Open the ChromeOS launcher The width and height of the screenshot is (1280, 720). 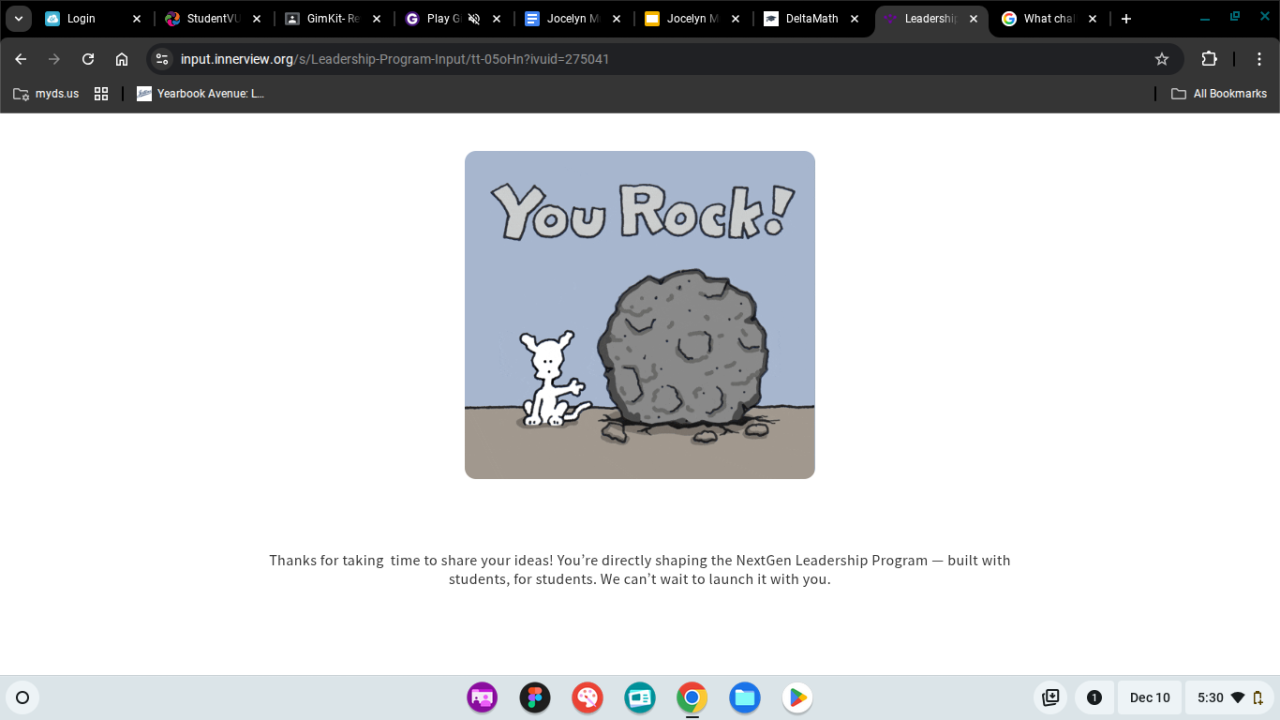23,698
